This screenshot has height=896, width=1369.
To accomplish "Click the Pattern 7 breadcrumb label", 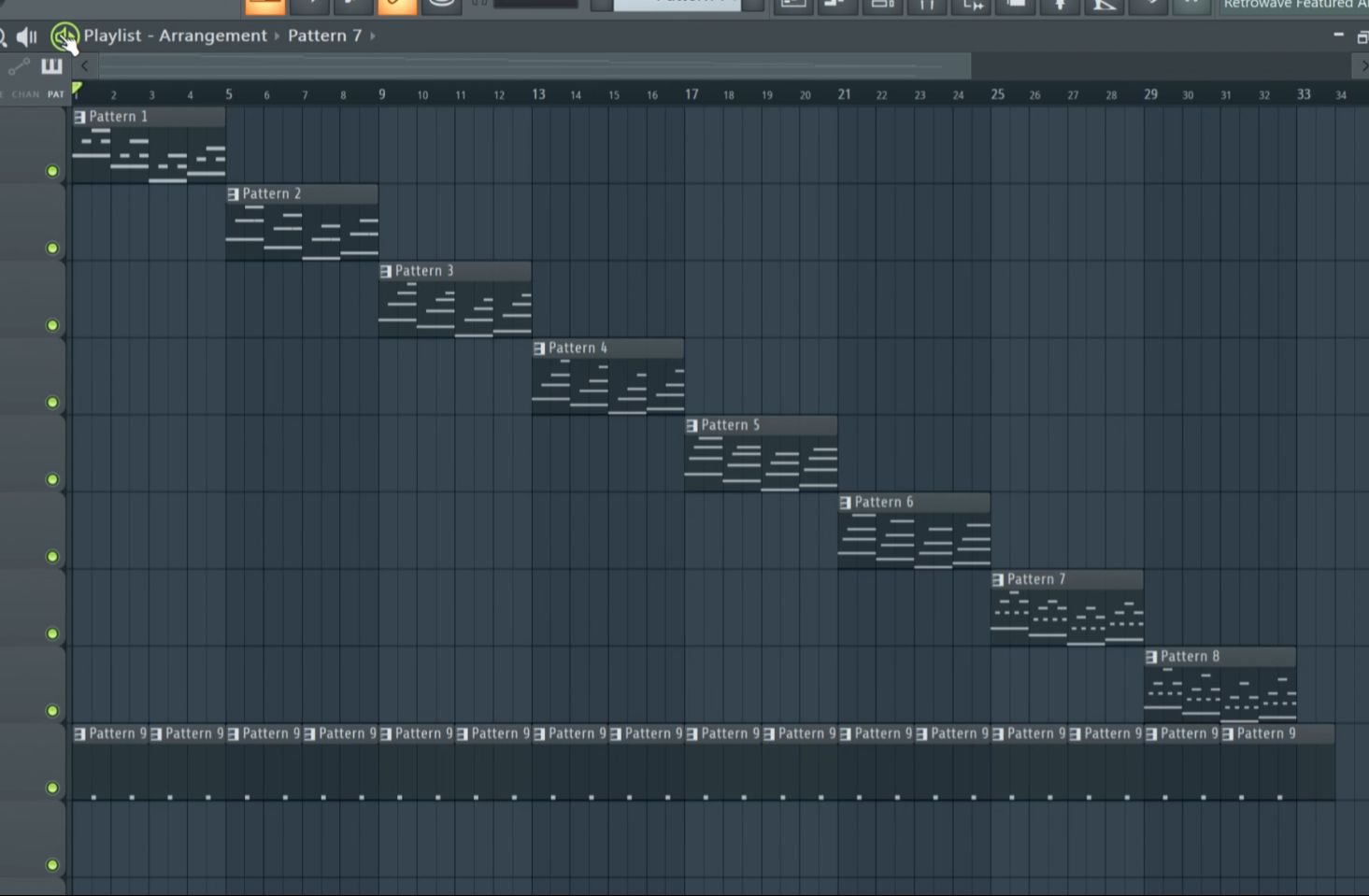I will pos(324,36).
